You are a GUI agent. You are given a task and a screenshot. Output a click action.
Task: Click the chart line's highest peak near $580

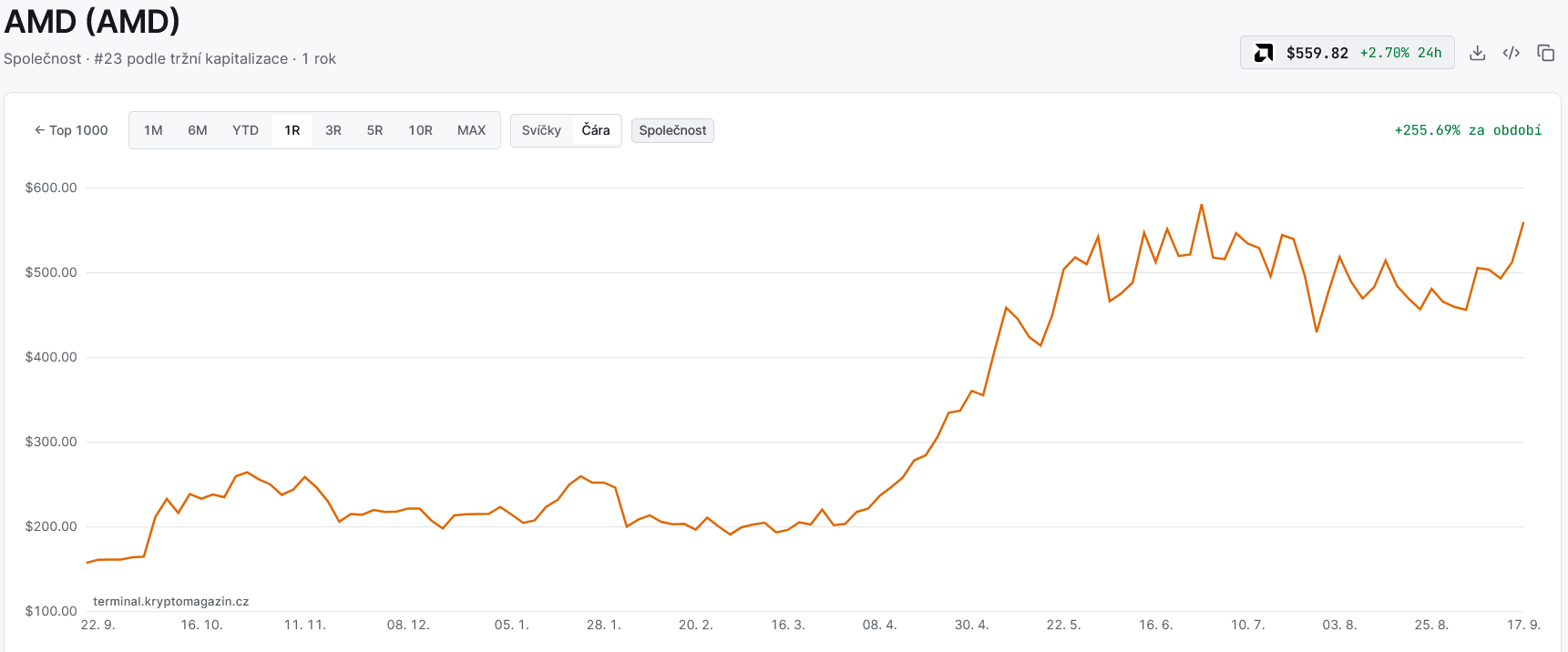click(x=1202, y=205)
